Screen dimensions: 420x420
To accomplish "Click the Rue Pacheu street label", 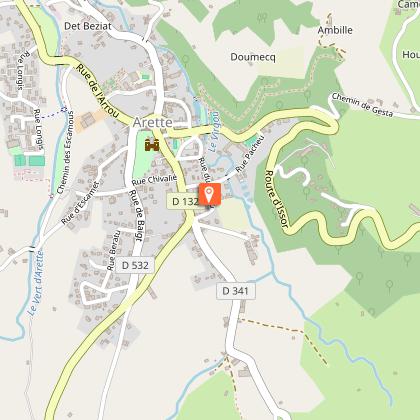I will [x=250, y=154].
